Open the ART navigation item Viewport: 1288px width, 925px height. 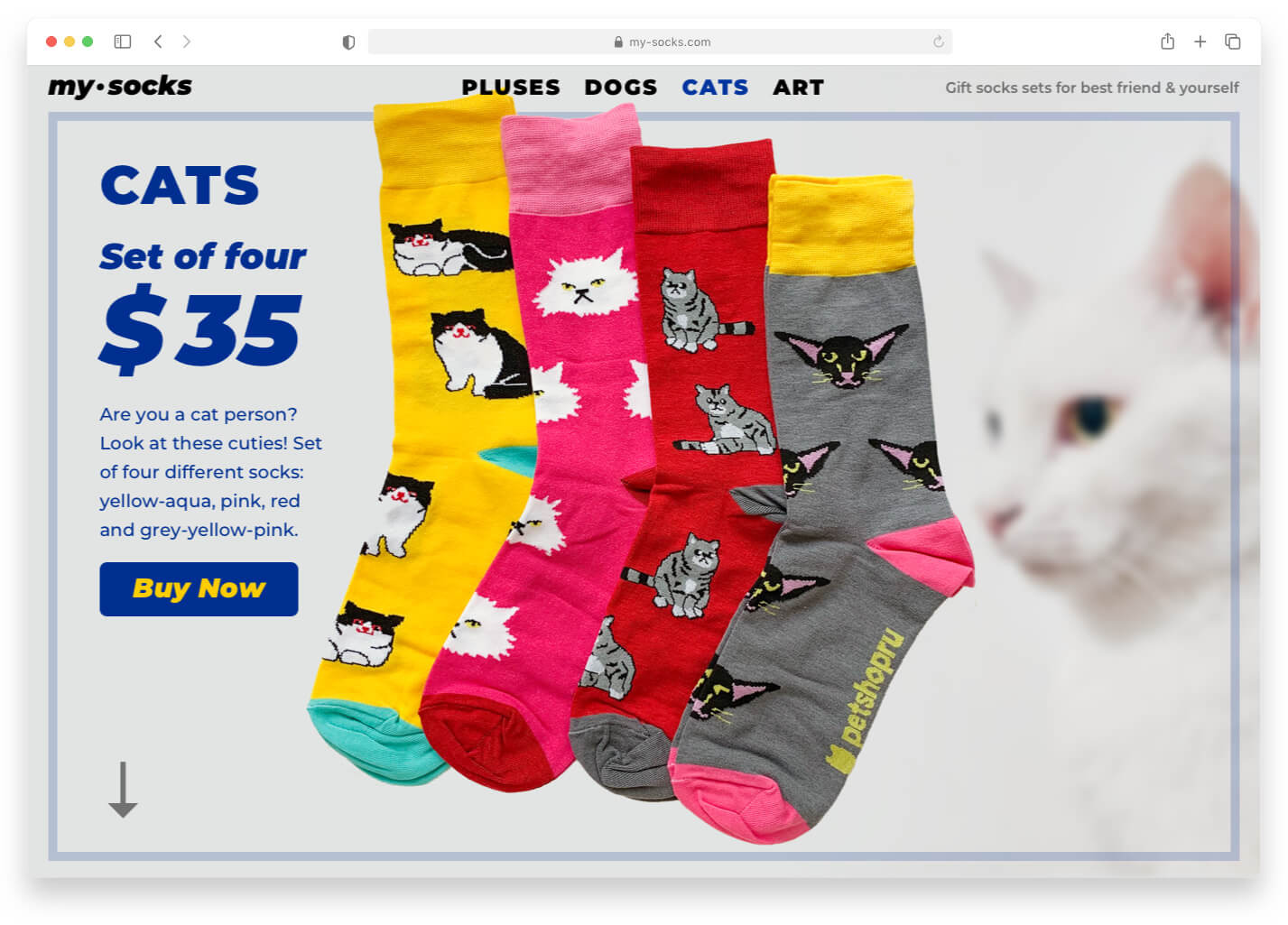coord(798,88)
